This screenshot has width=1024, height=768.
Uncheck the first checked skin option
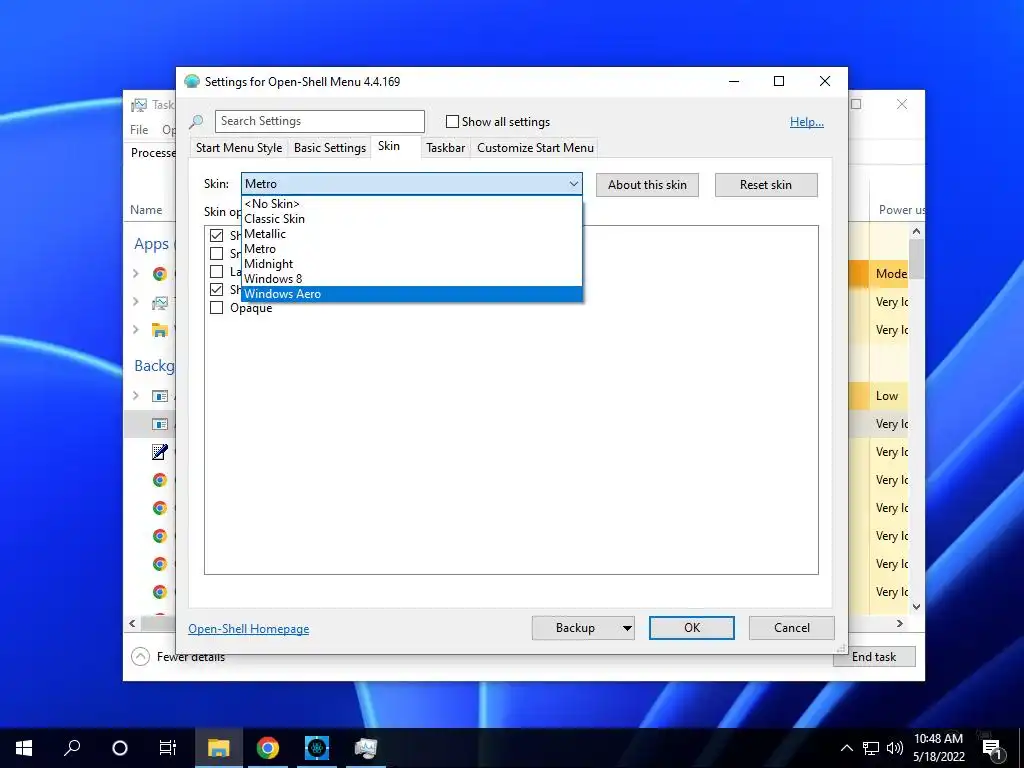click(x=216, y=235)
